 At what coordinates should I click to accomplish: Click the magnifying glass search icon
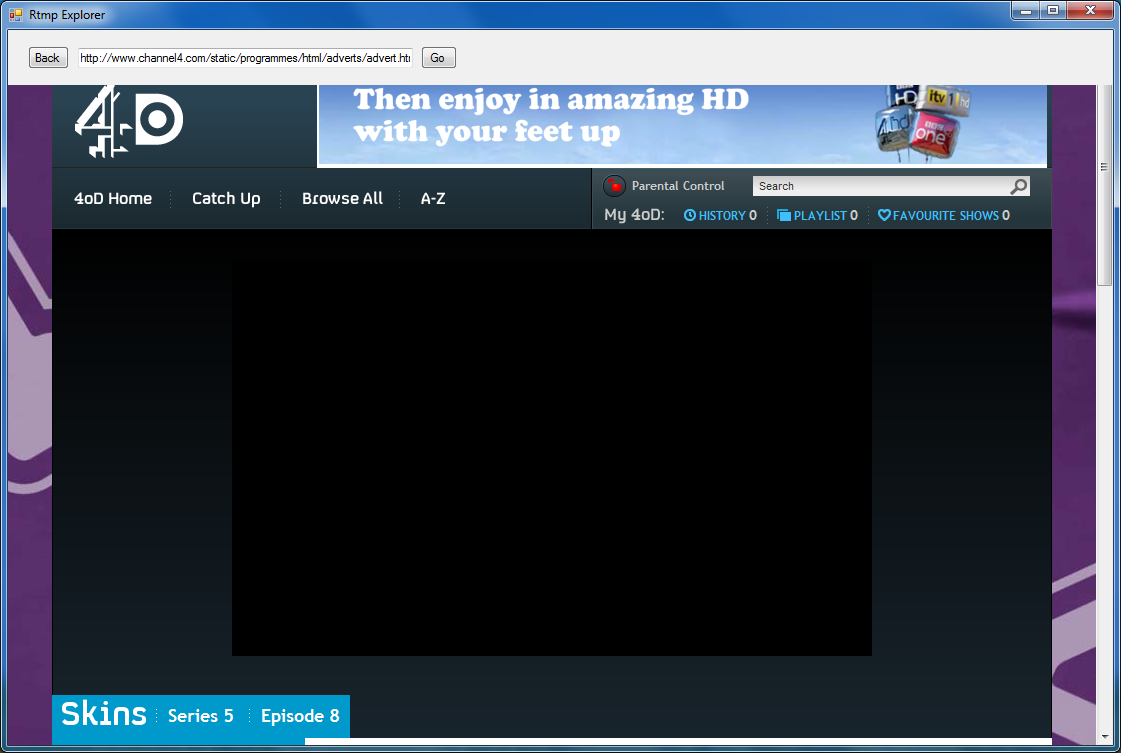(1019, 186)
